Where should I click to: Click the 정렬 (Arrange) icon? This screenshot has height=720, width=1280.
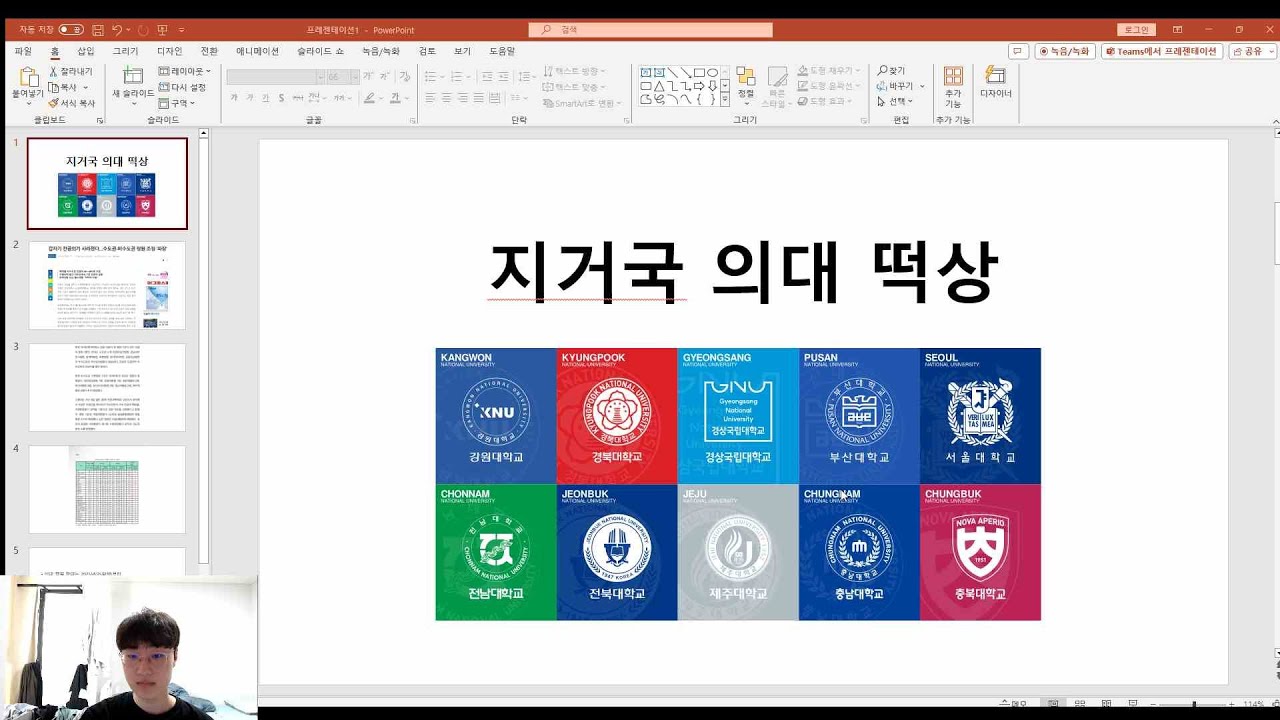click(746, 77)
